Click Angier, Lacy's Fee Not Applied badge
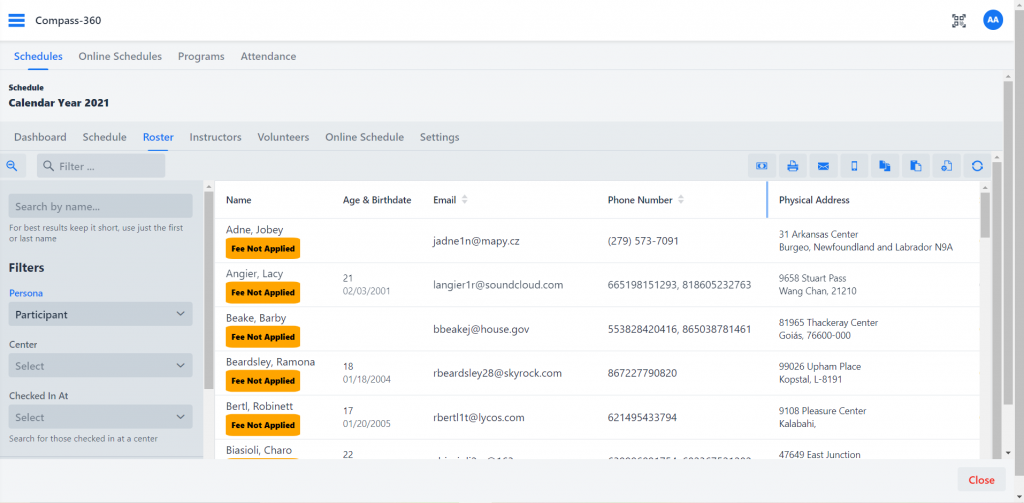 click(x=263, y=293)
